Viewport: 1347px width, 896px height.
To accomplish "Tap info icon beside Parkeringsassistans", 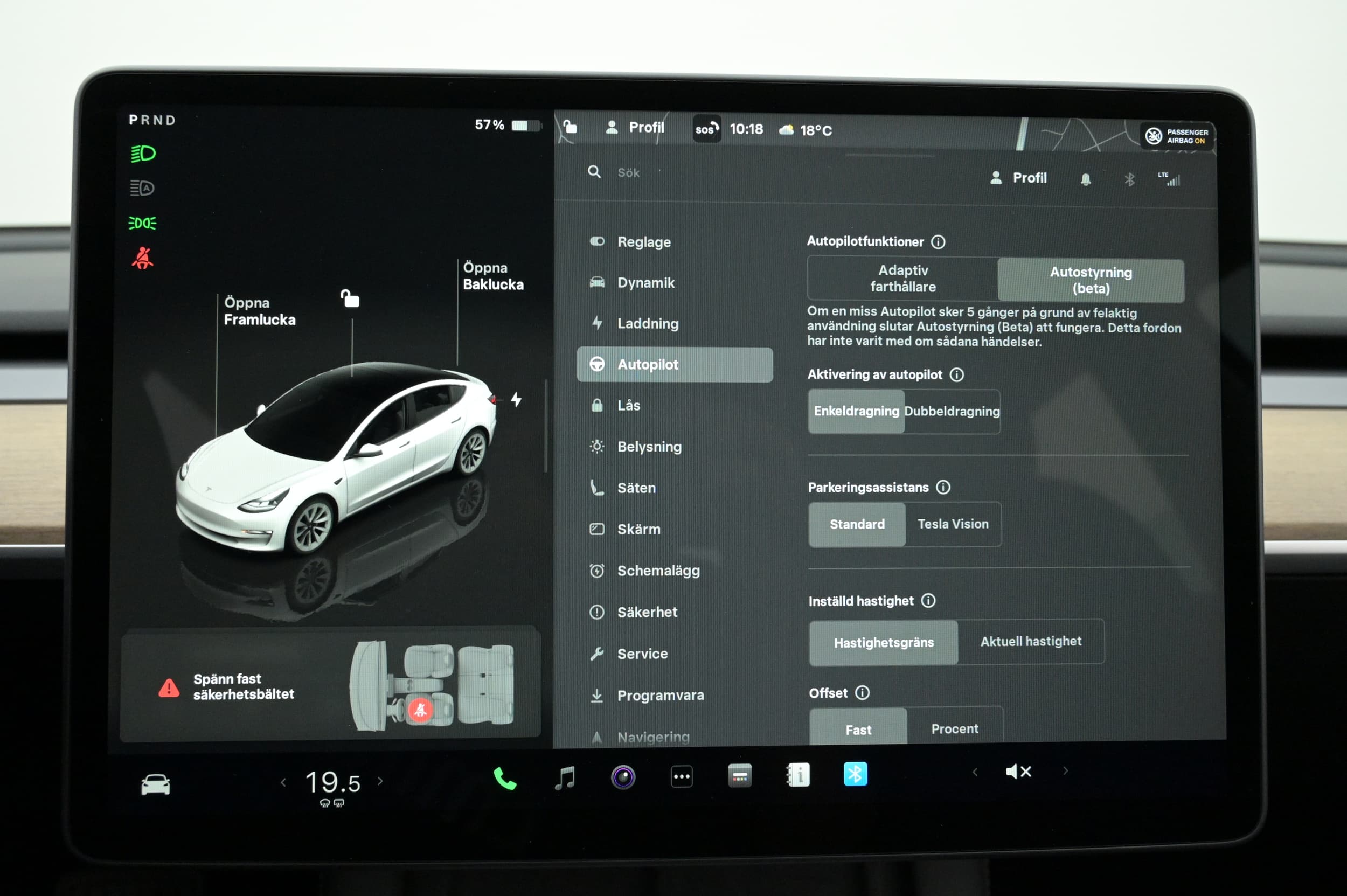I will [943, 487].
